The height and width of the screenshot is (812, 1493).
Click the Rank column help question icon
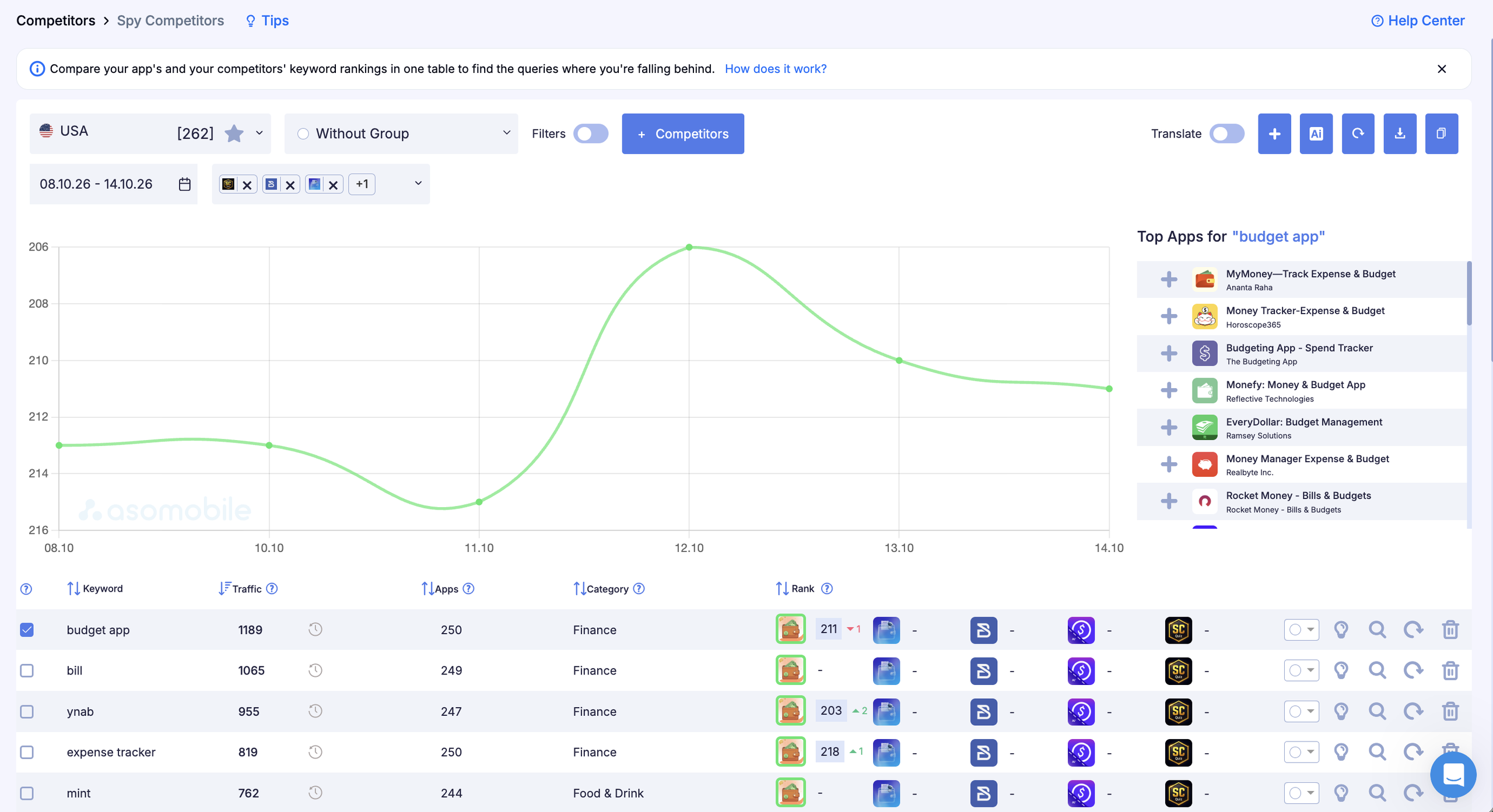pos(826,589)
